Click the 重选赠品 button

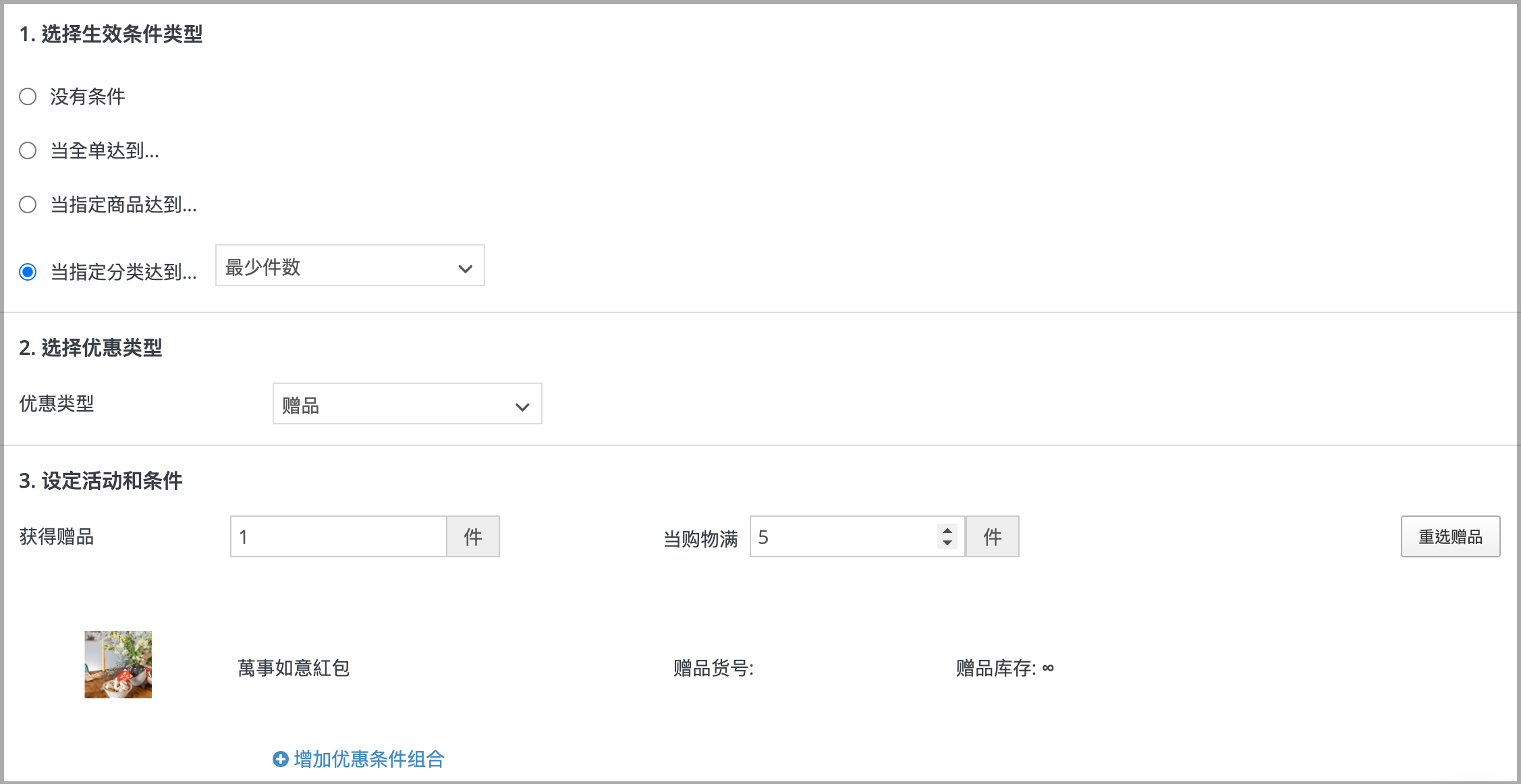pyautogui.click(x=1451, y=536)
